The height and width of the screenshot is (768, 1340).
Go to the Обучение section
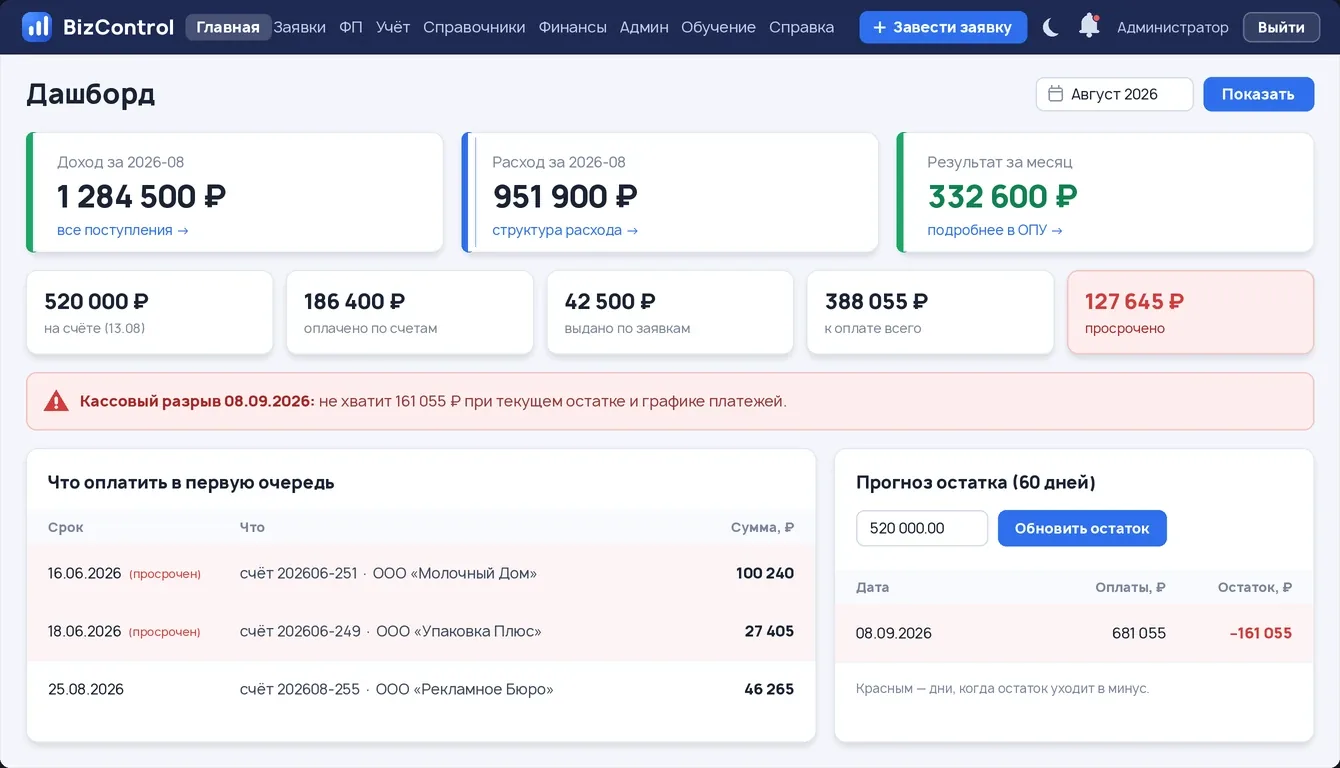click(718, 27)
